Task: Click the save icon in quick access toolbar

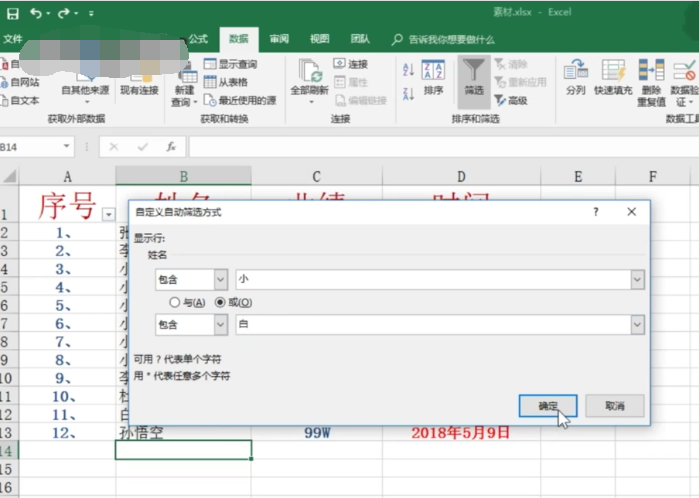Action: pyautogui.click(x=11, y=14)
